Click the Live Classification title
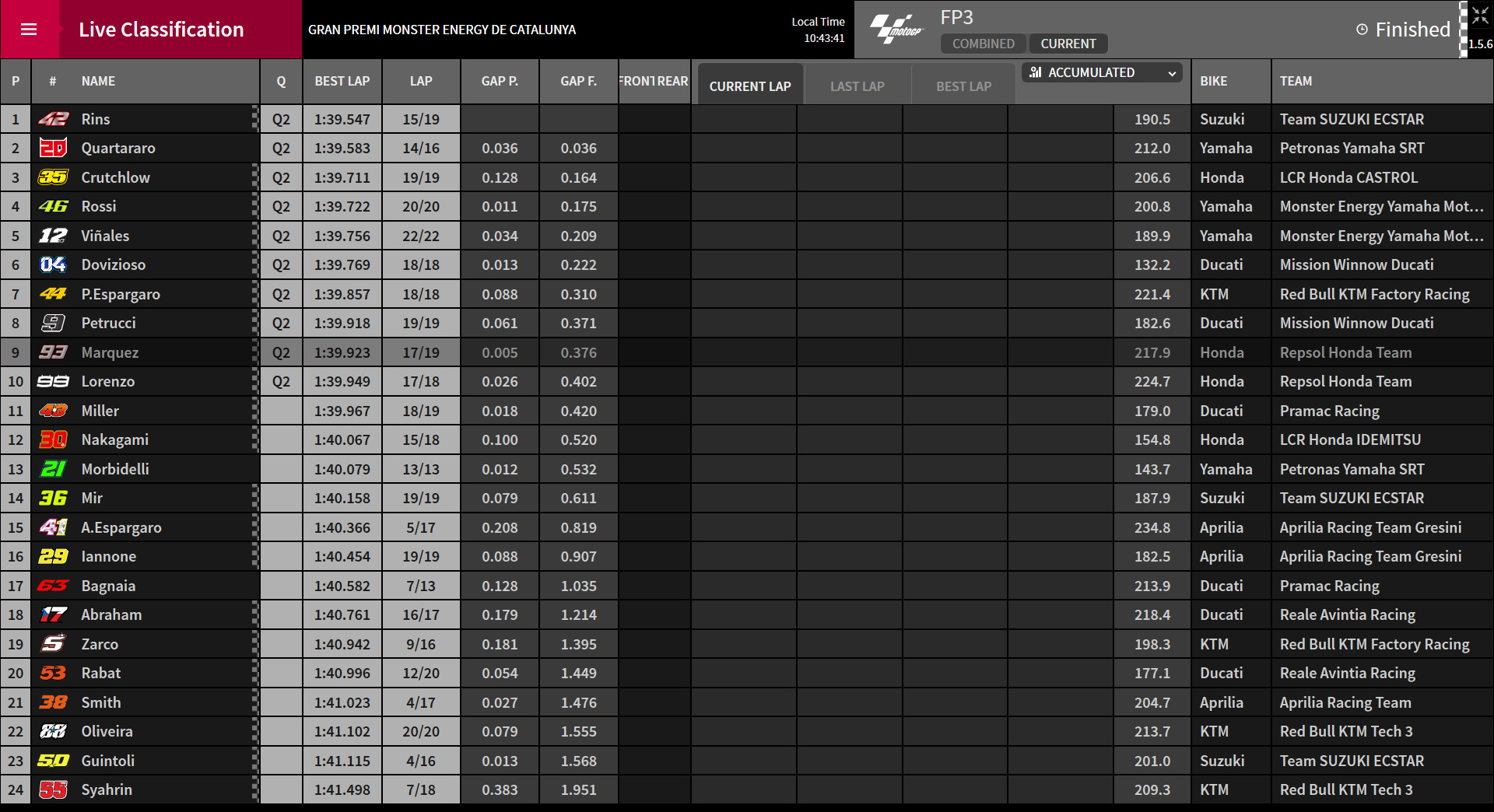This screenshot has width=1494, height=812. [161, 30]
